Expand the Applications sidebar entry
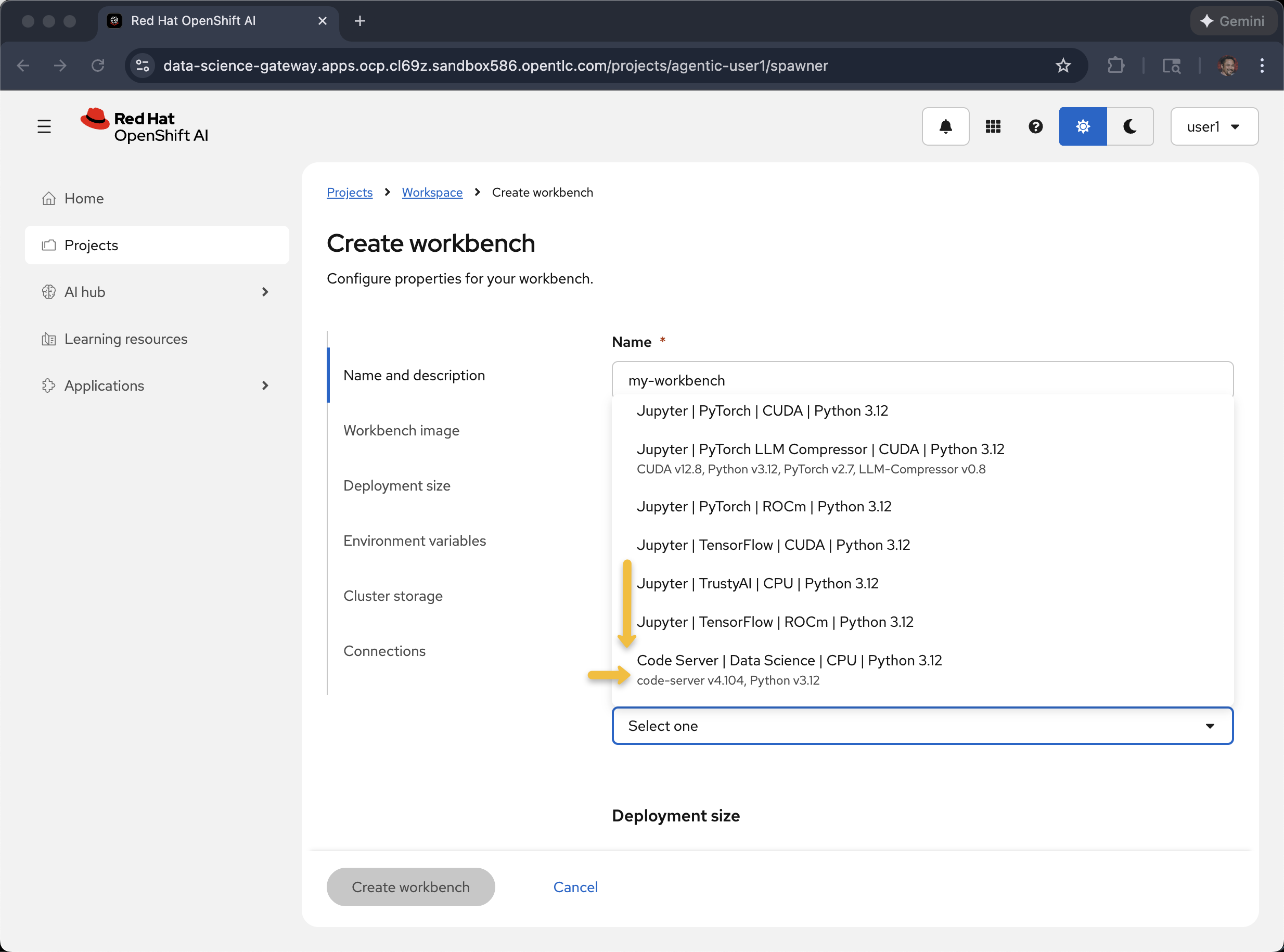This screenshot has width=1284, height=952. [x=104, y=385]
